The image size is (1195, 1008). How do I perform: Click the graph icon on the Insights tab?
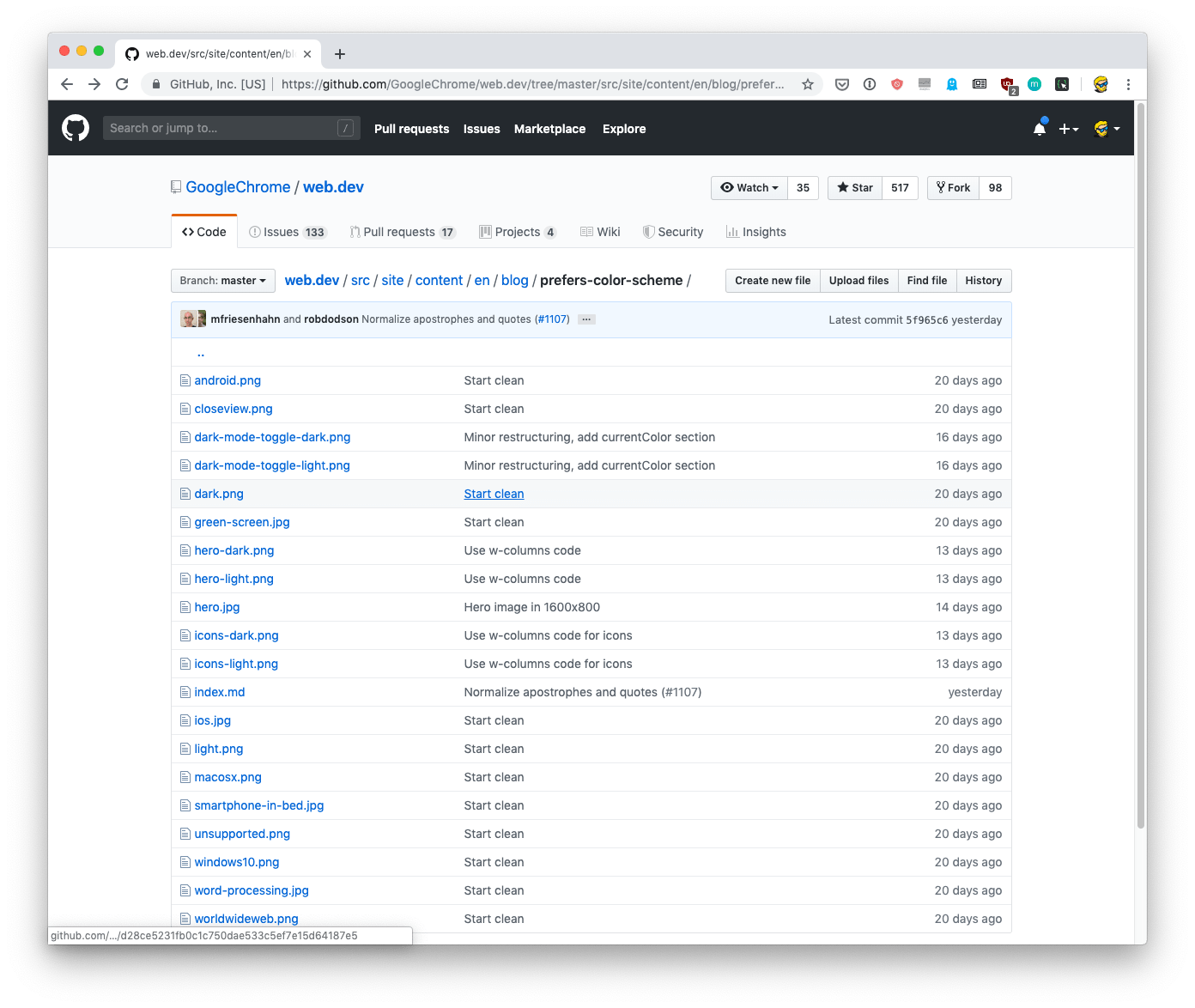tap(734, 231)
